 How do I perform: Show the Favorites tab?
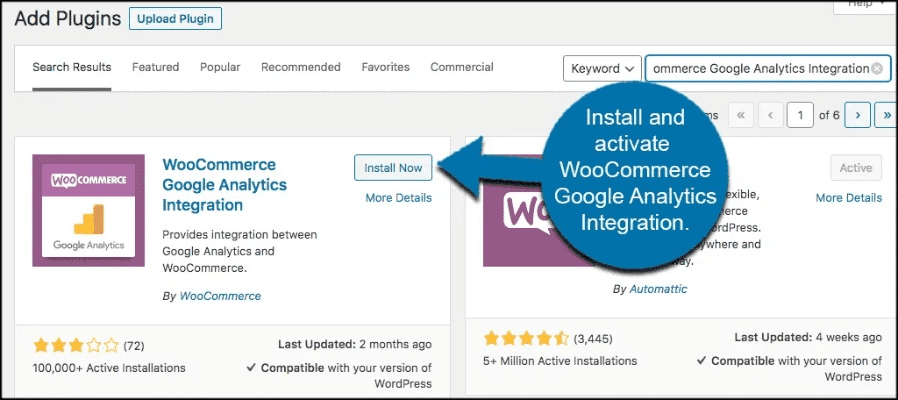(x=386, y=67)
